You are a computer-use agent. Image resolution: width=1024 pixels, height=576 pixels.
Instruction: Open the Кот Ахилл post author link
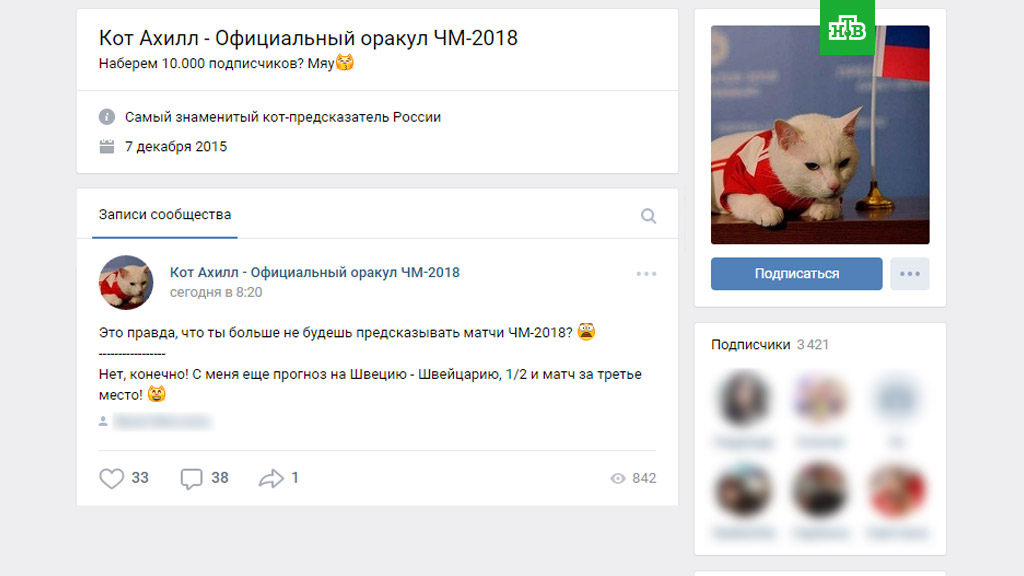click(315, 272)
